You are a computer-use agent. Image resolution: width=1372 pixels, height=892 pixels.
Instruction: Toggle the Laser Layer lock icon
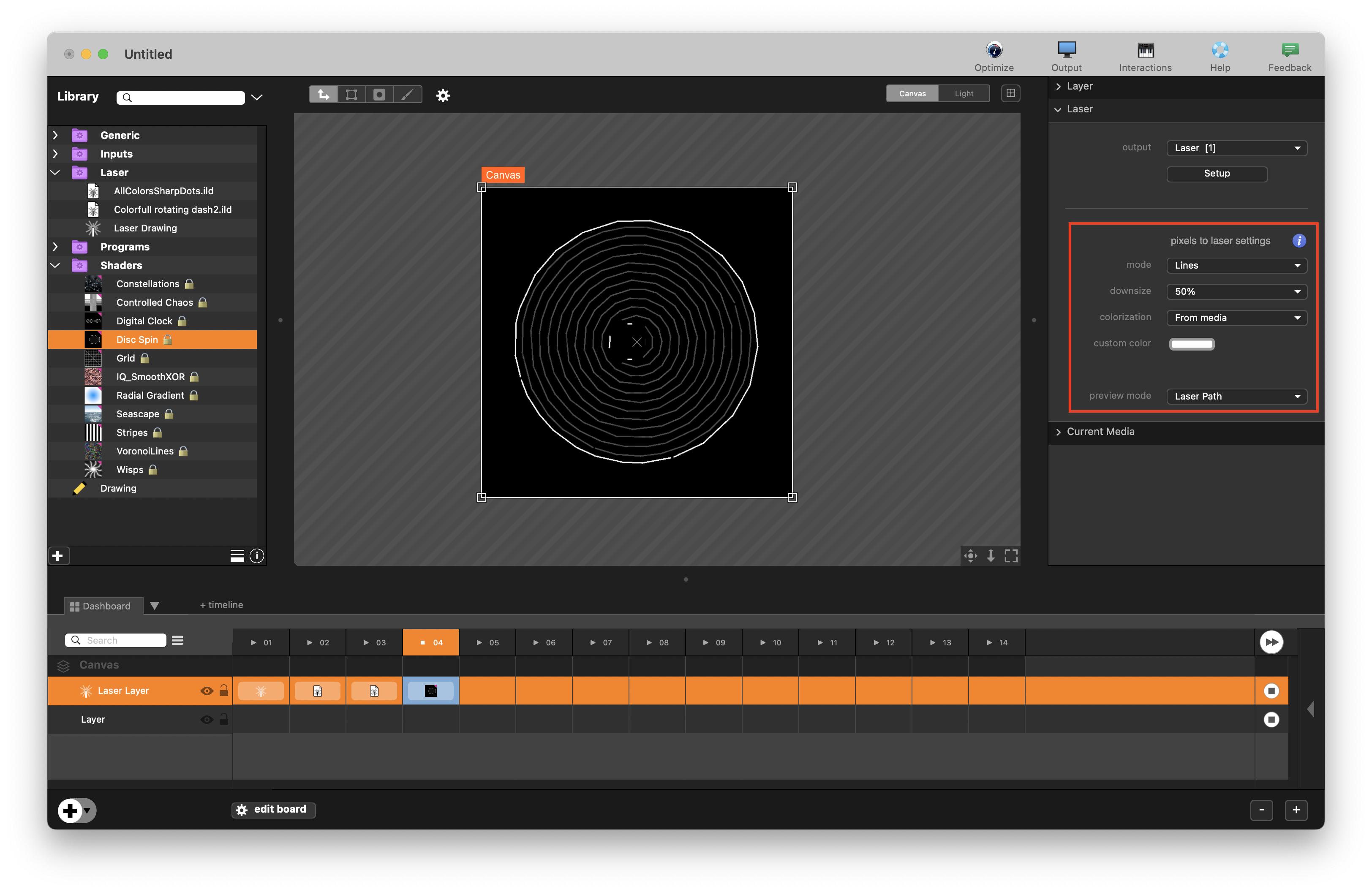pos(224,691)
